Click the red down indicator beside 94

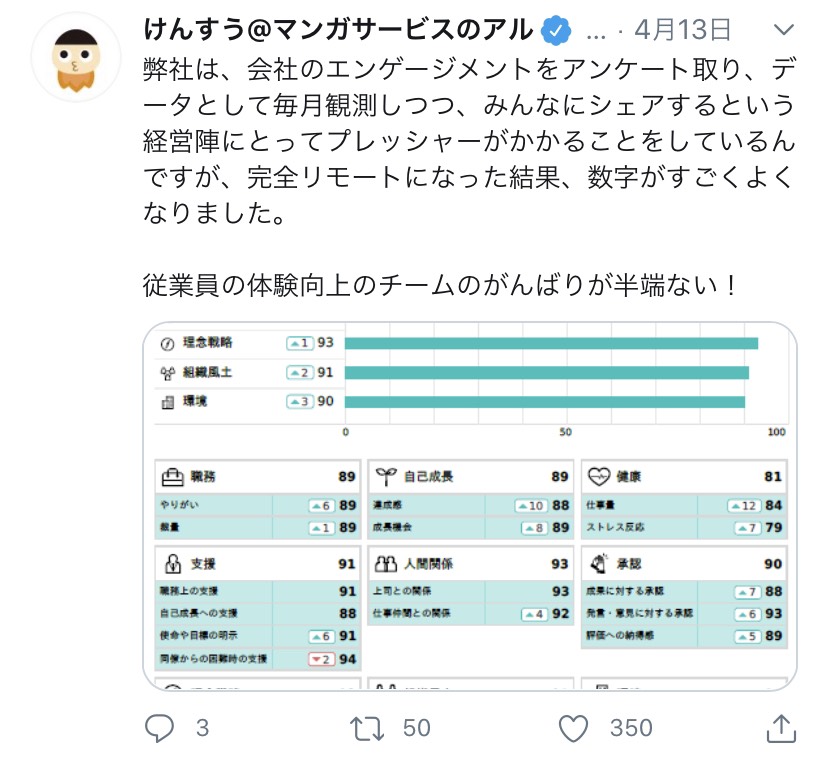point(322,659)
